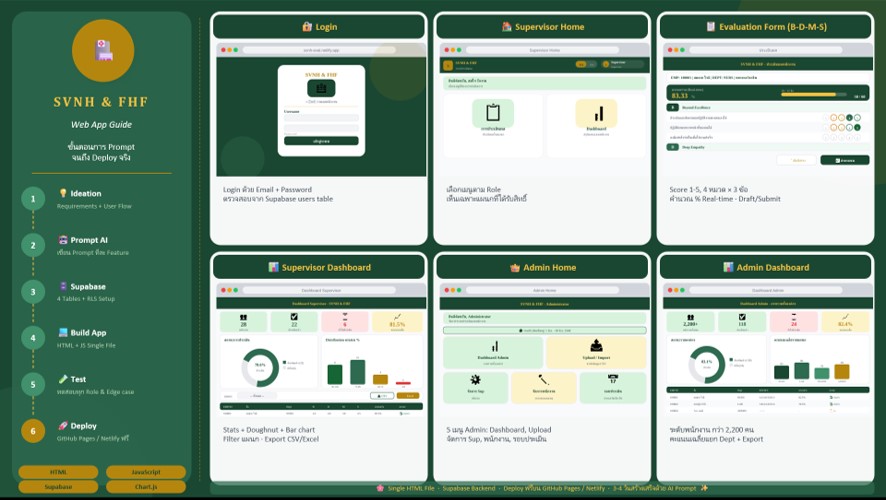Click the trend icon card showing 81.5%
Image resolution: width=886 pixels, height=500 pixels.
397,321
